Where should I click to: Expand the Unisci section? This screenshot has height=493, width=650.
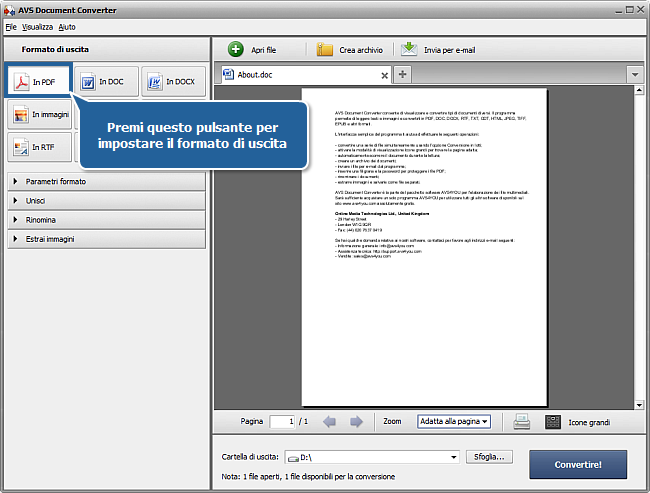coord(107,201)
